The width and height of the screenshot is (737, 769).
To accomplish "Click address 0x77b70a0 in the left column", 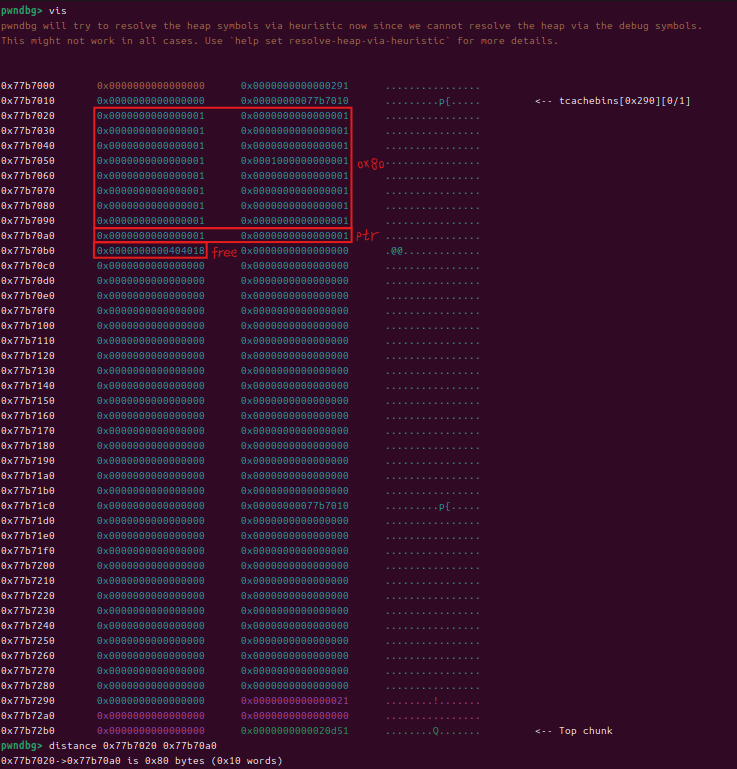I will (28, 236).
